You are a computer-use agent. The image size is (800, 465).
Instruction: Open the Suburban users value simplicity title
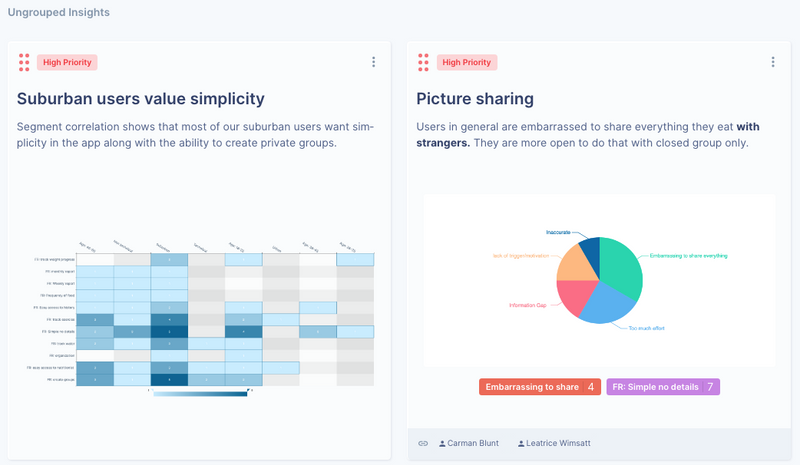(141, 99)
